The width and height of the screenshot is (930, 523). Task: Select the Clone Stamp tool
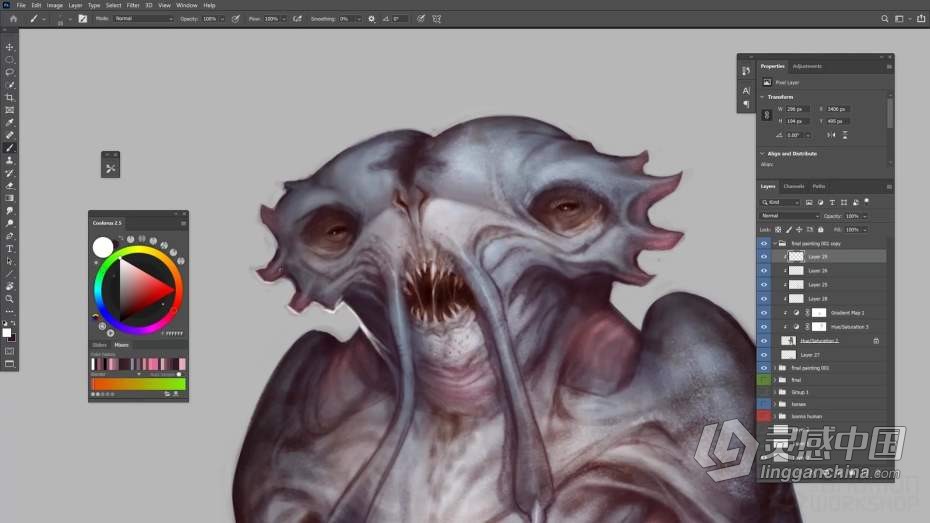pos(9,160)
